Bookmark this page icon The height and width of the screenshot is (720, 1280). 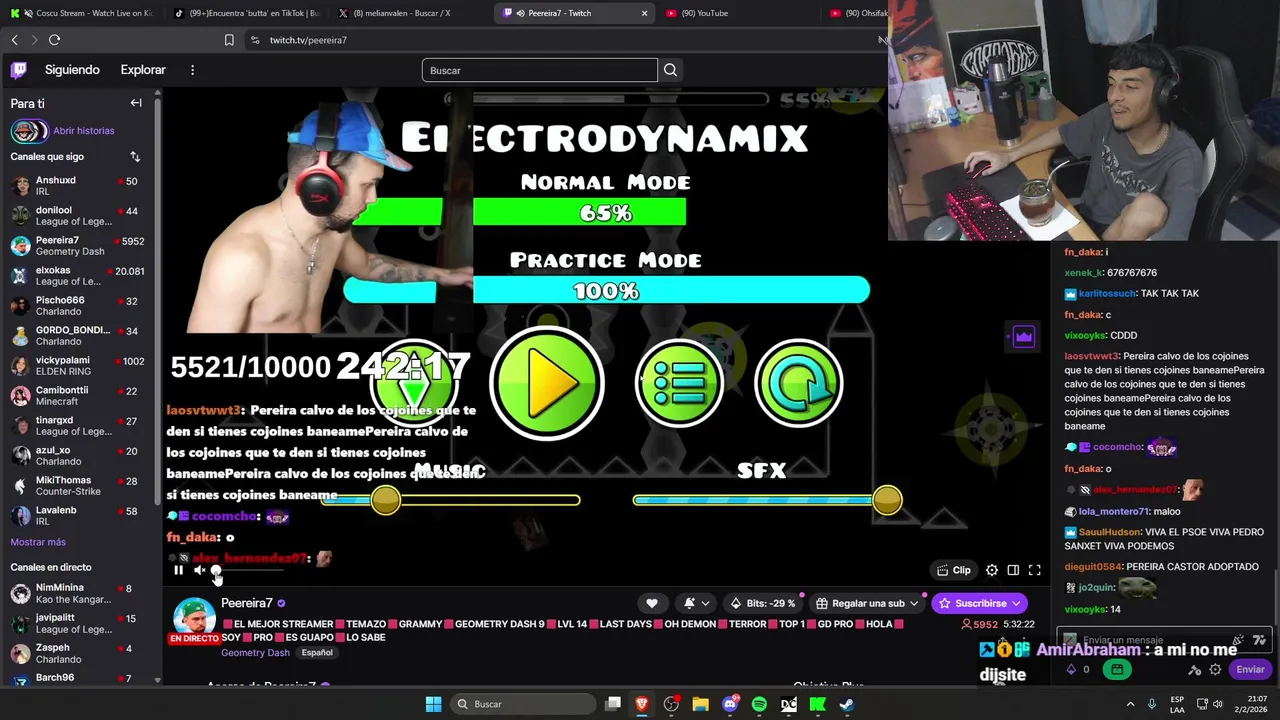(x=229, y=40)
